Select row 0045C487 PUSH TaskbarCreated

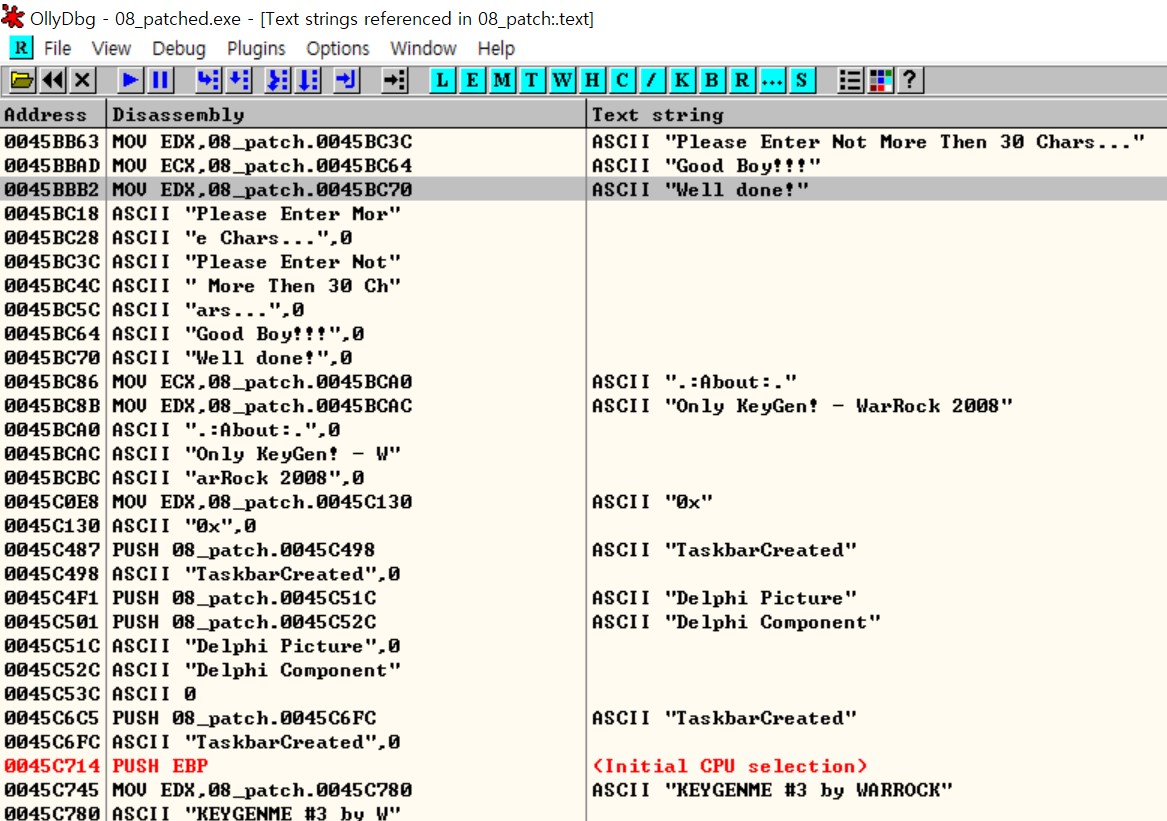584,549
